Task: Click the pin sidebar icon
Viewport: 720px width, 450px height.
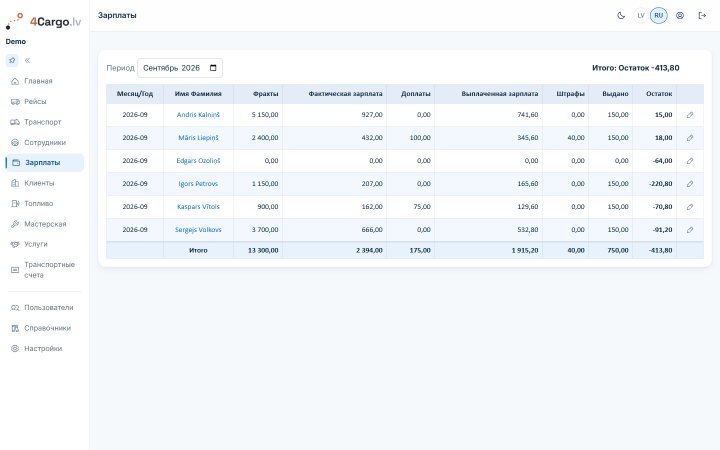Action: click(x=12, y=60)
